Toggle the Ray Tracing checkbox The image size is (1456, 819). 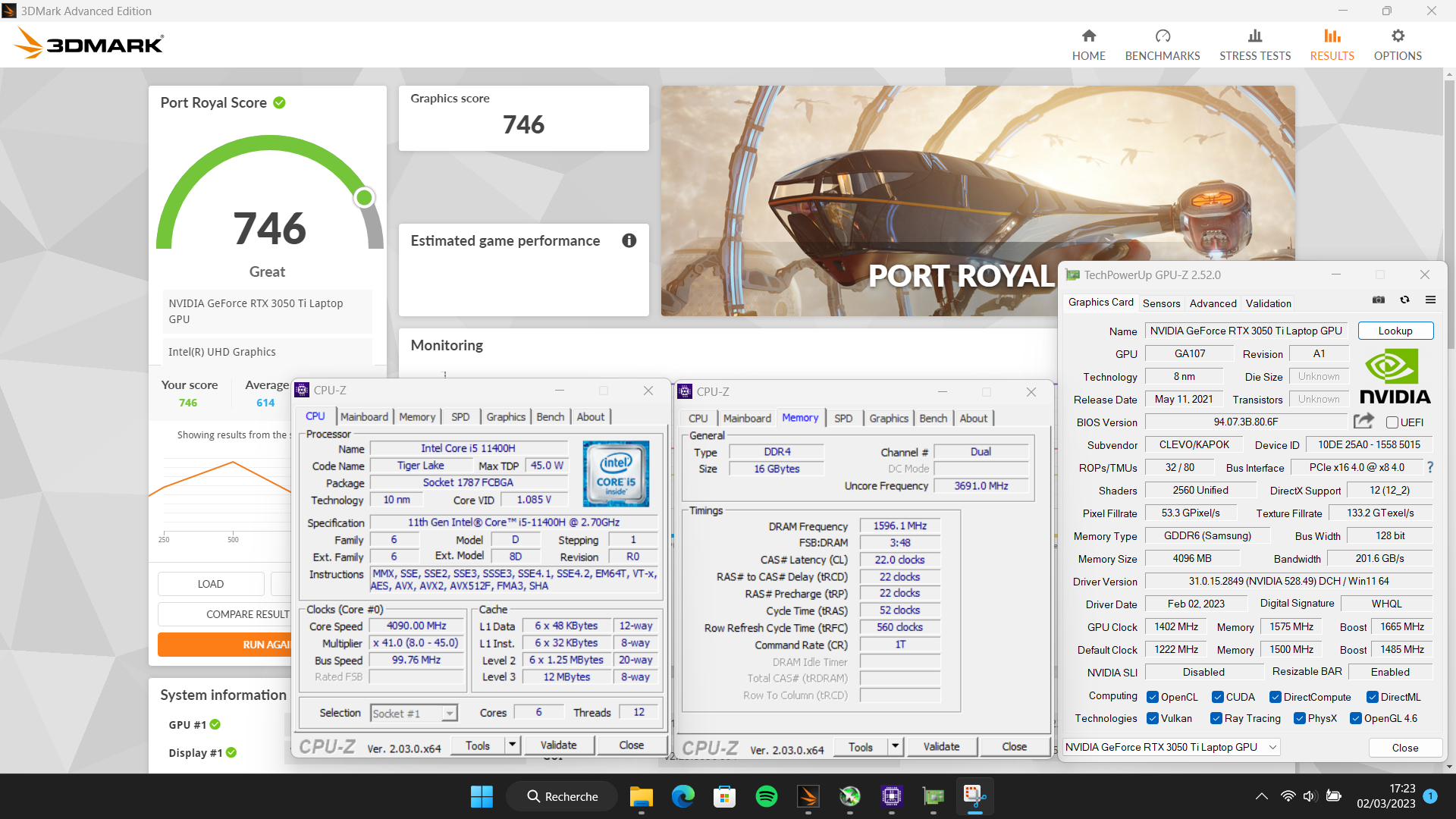pyautogui.click(x=1216, y=718)
